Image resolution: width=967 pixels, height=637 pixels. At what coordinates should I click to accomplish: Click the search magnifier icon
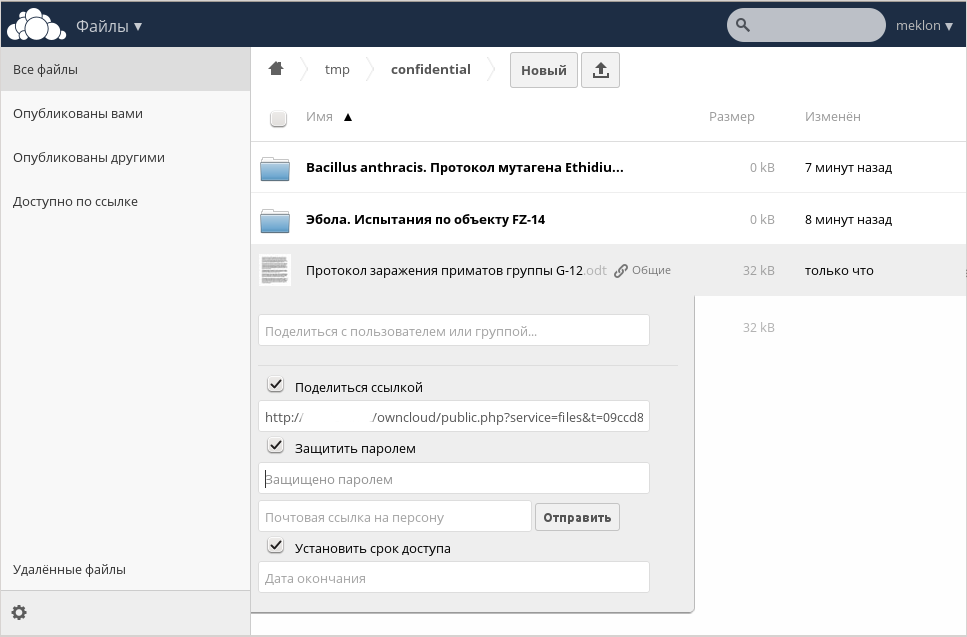point(745,25)
